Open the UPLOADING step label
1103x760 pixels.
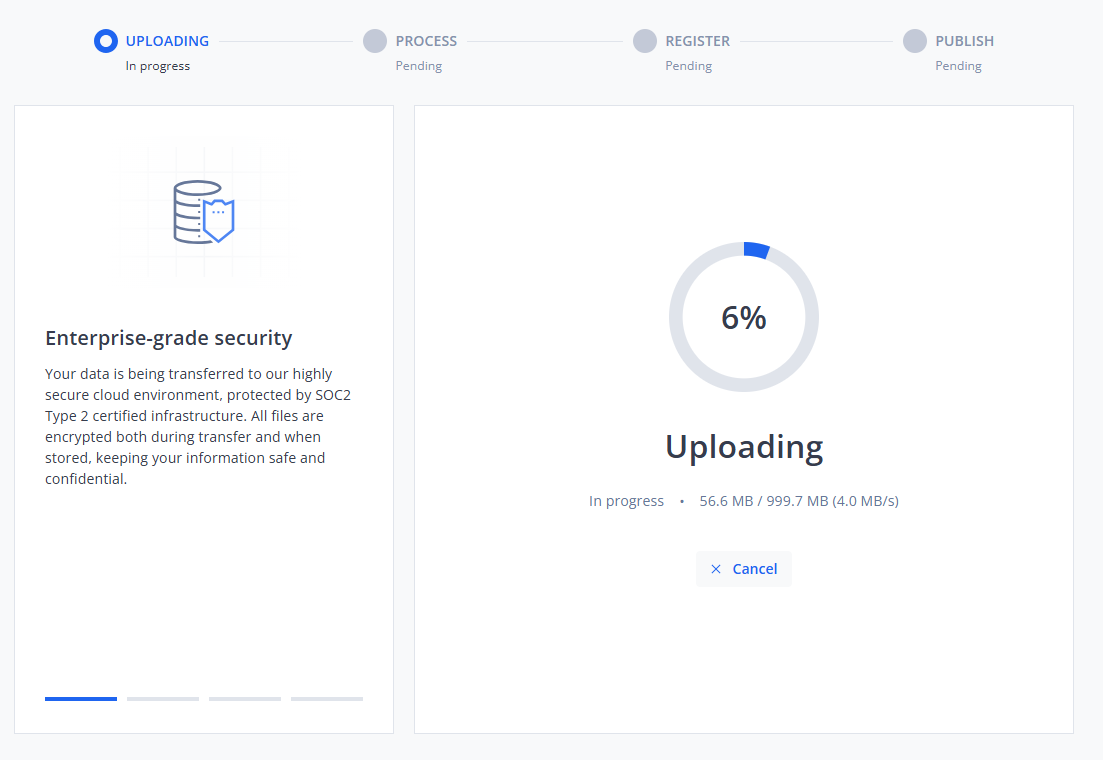click(x=167, y=41)
